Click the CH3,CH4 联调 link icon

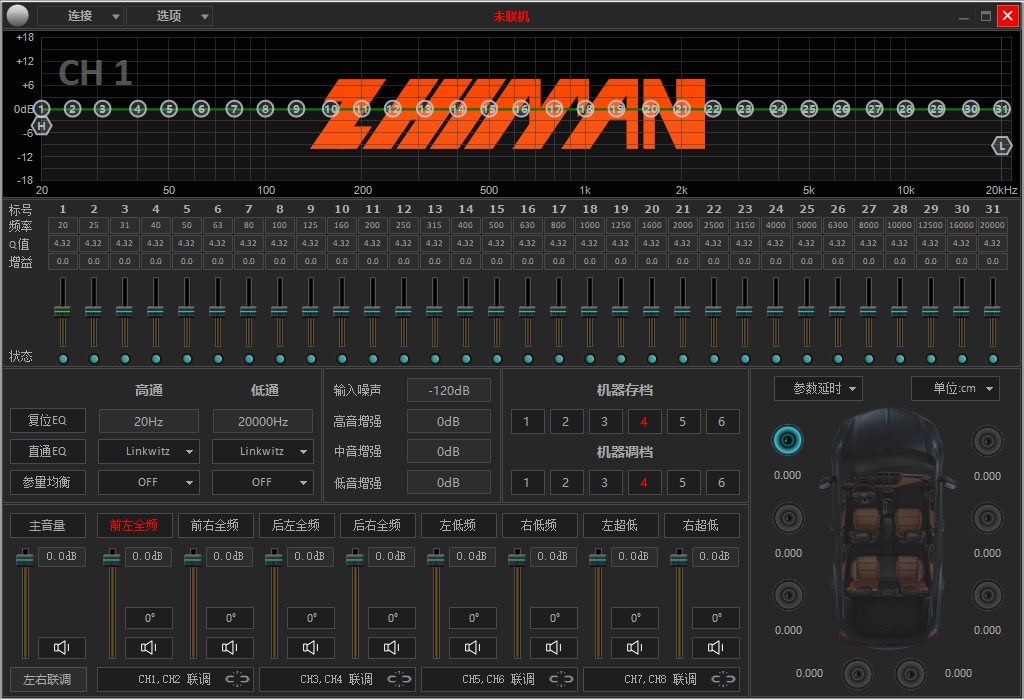(399, 679)
